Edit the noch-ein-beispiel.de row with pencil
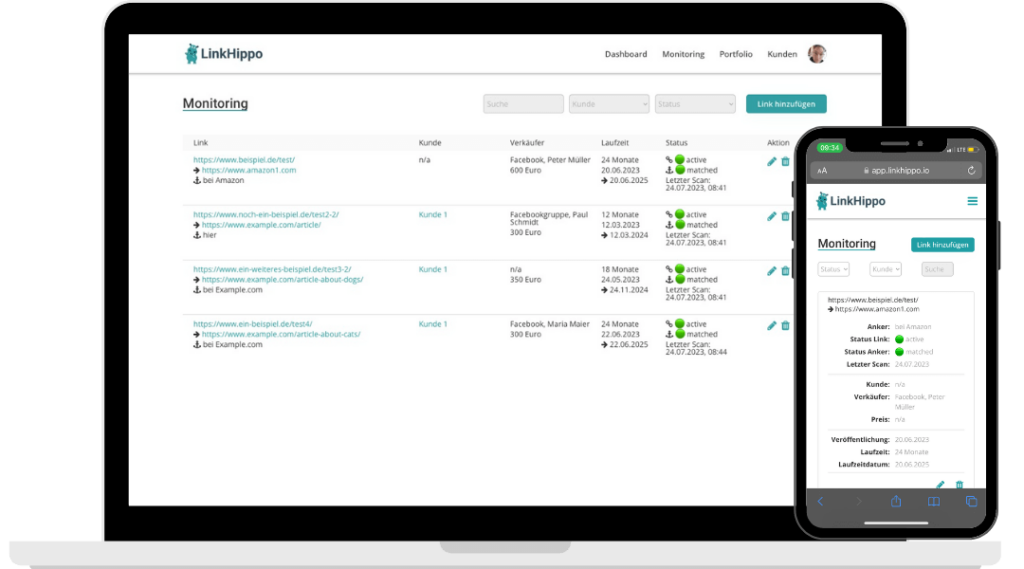Viewport: 1024px width, 569px height. coord(771,216)
